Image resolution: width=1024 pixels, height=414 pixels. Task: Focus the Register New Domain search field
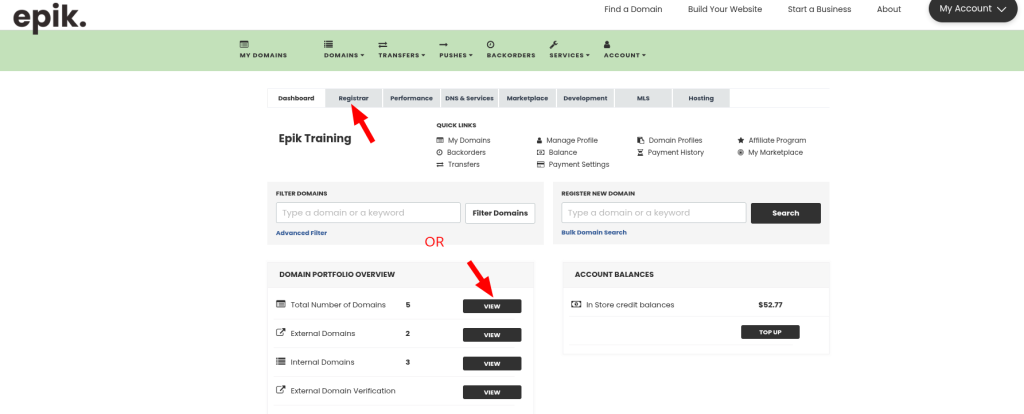653,213
